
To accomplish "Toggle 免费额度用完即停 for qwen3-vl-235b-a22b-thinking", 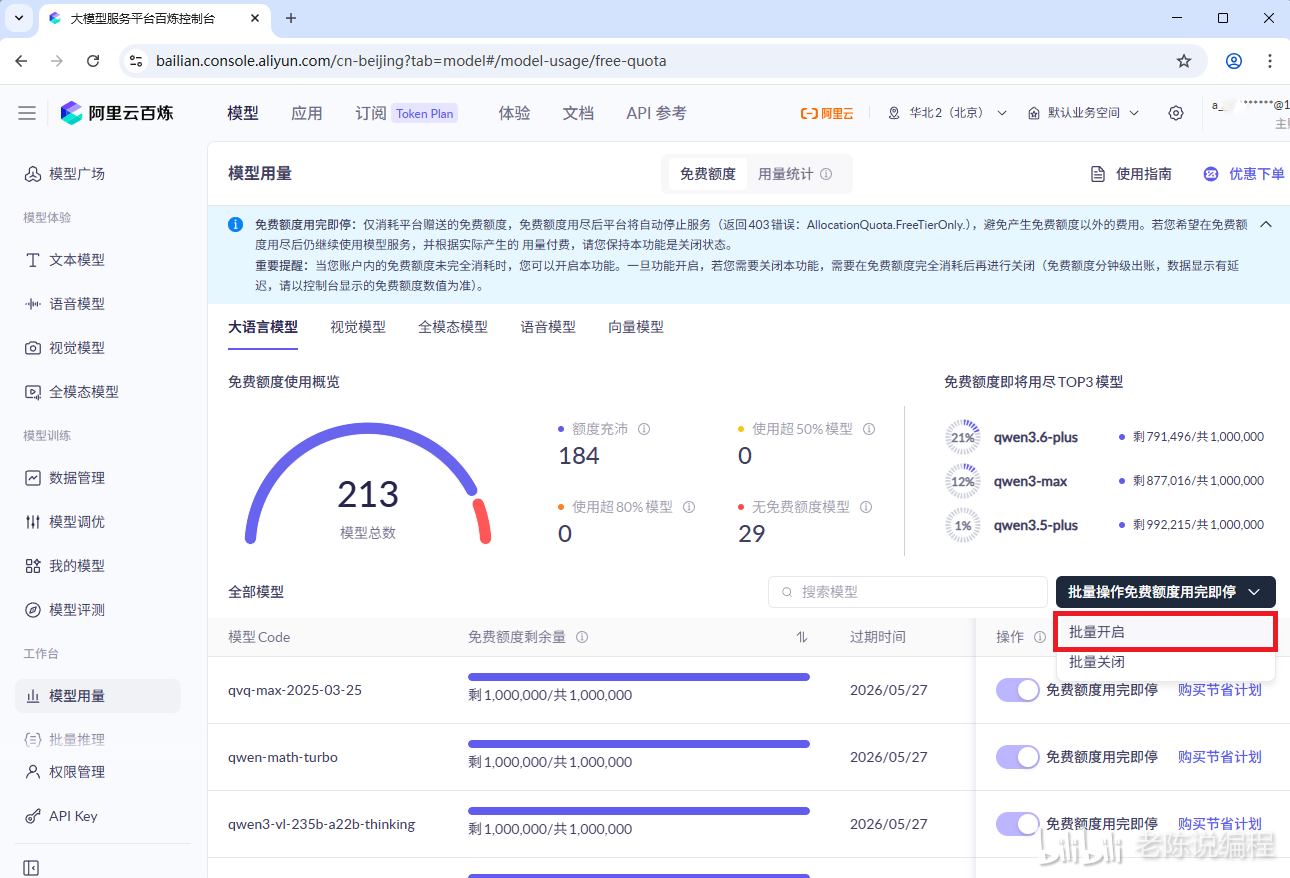I will (x=1018, y=824).
